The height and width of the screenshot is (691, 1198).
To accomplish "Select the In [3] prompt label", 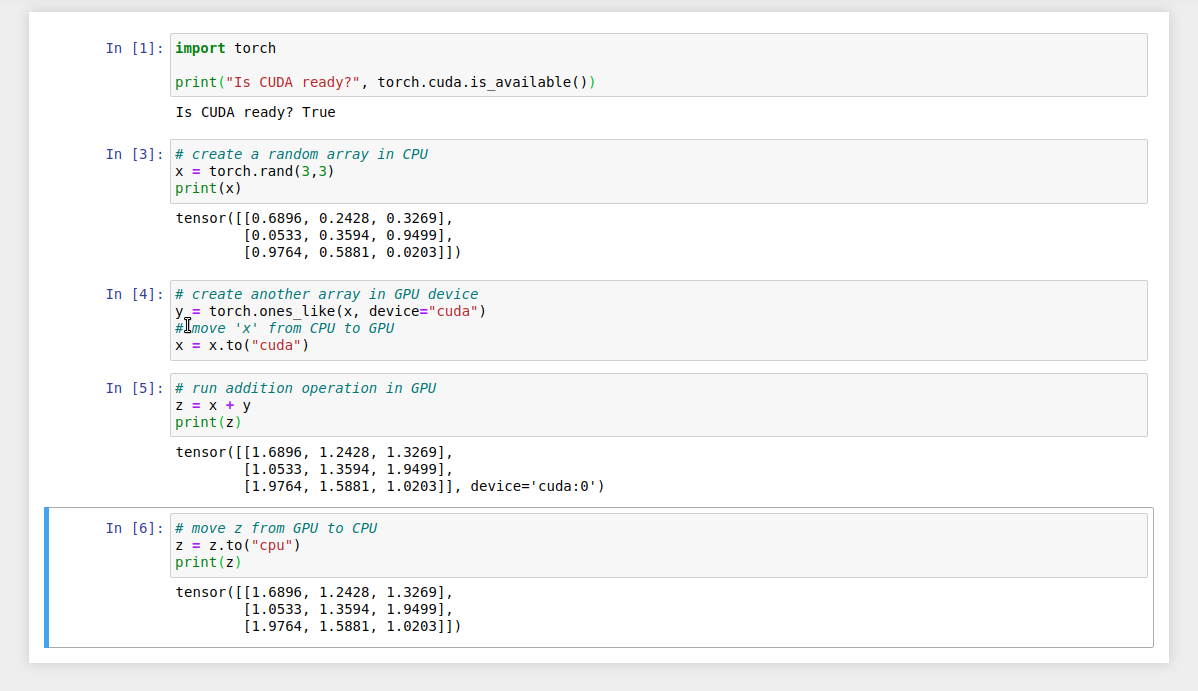I will click(x=133, y=153).
